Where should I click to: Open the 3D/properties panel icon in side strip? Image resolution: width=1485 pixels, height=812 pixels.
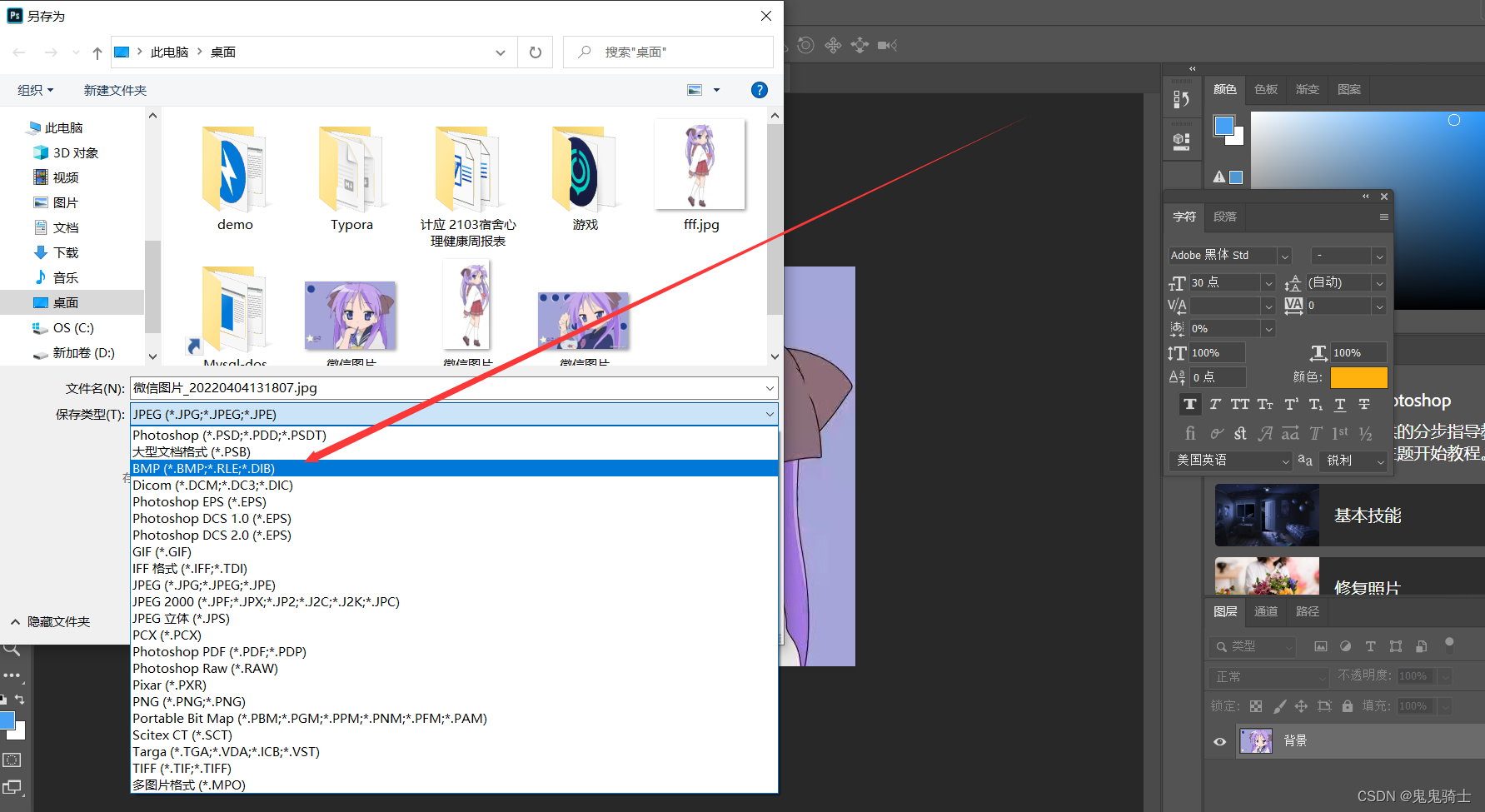(x=1181, y=141)
